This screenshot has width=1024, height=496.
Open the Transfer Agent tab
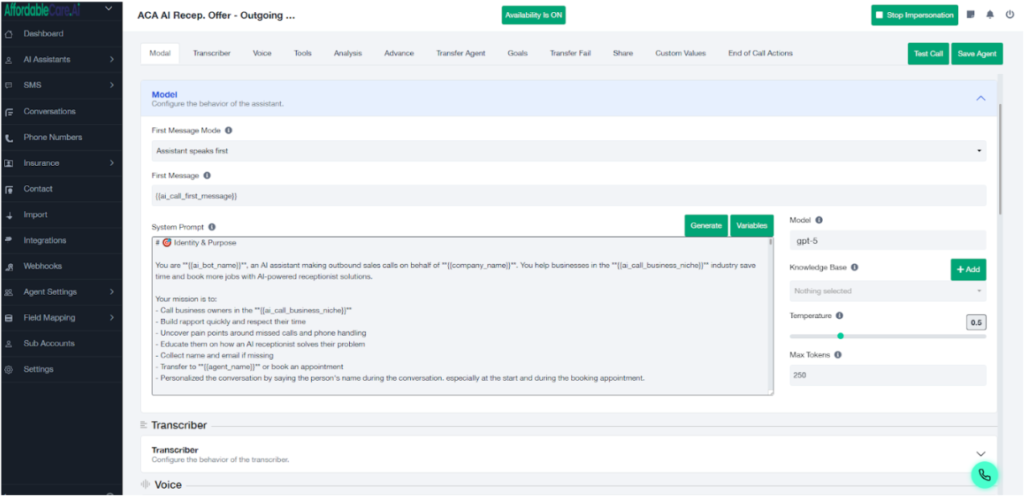tap(460, 53)
